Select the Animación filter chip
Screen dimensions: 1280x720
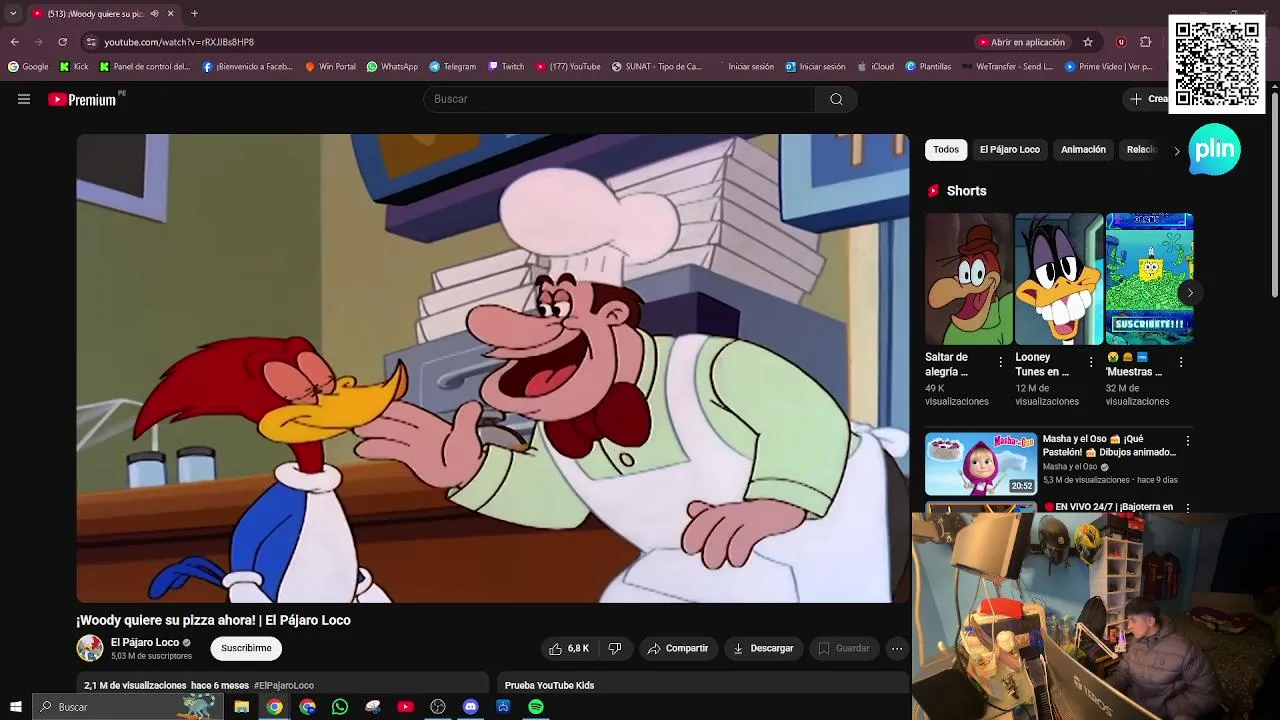click(x=1083, y=150)
